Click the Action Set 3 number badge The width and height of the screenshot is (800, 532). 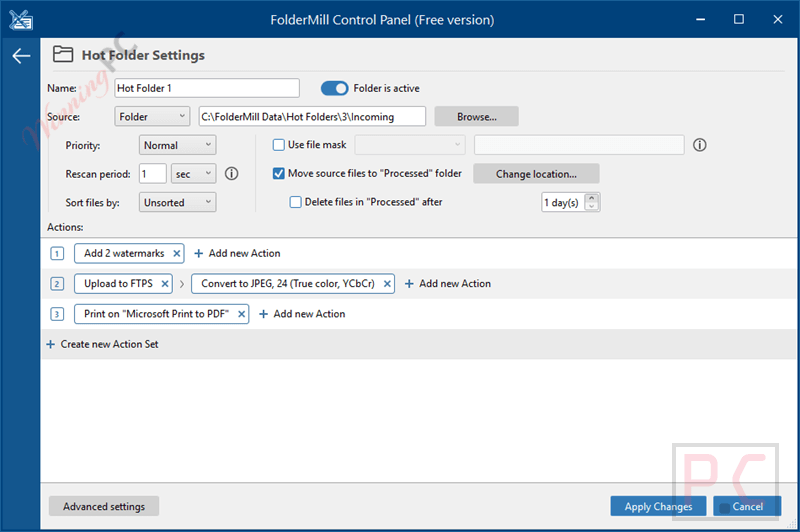pos(57,314)
